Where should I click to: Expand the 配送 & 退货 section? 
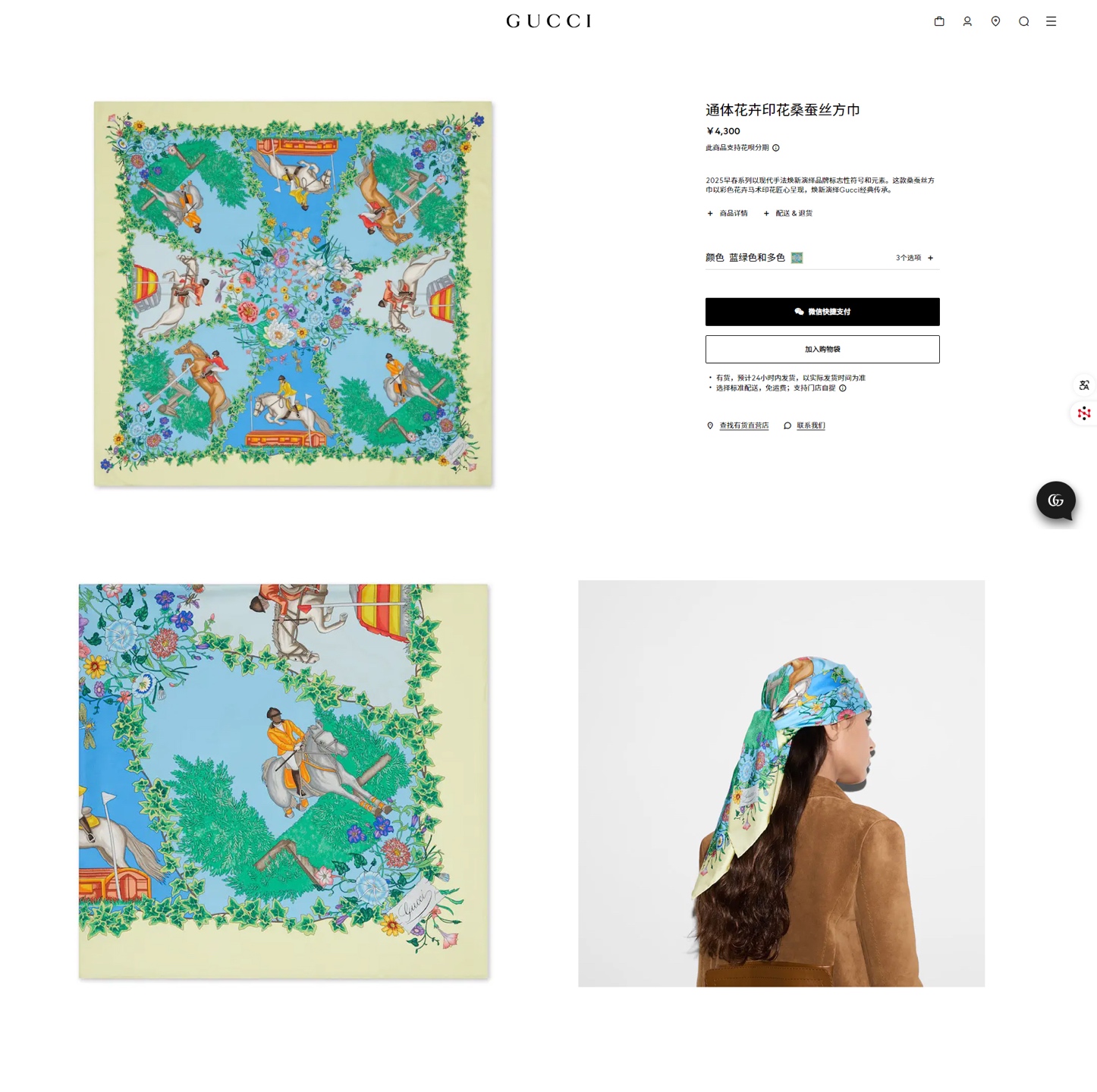pyautogui.click(x=788, y=213)
